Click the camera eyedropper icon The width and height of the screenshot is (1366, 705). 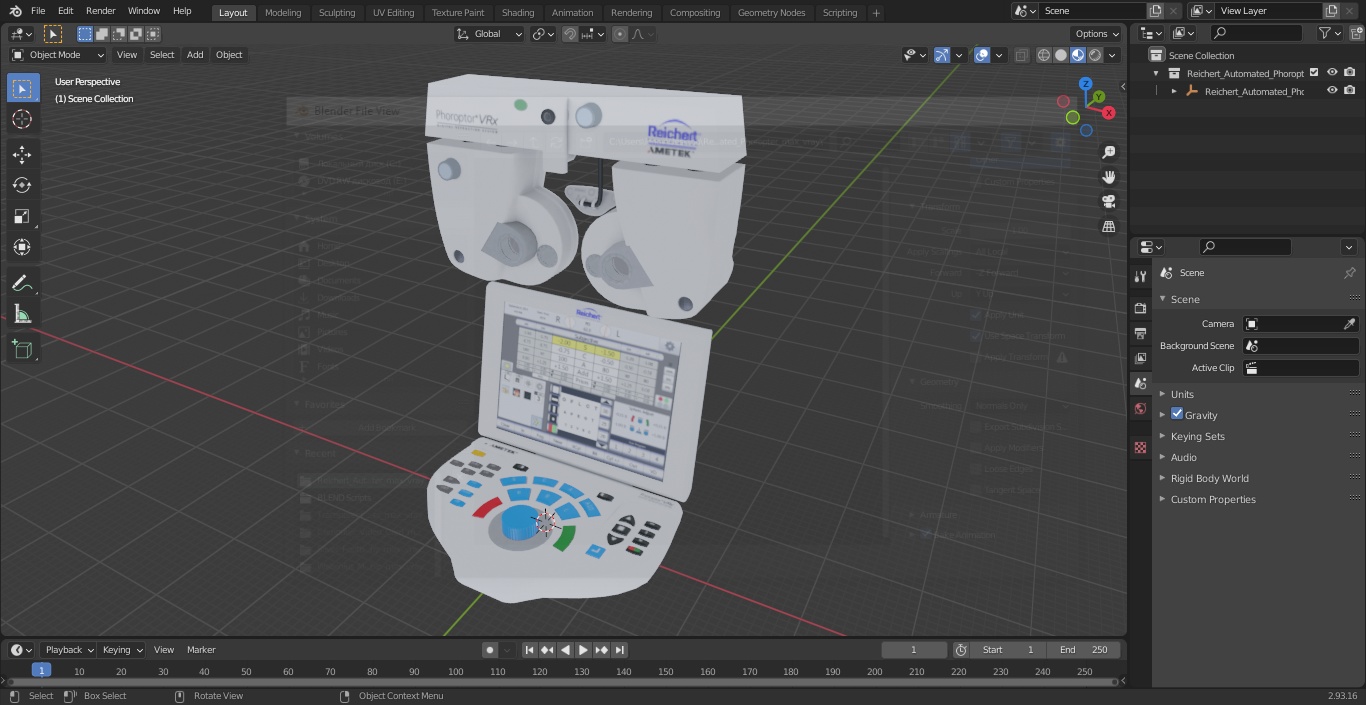click(x=1349, y=324)
